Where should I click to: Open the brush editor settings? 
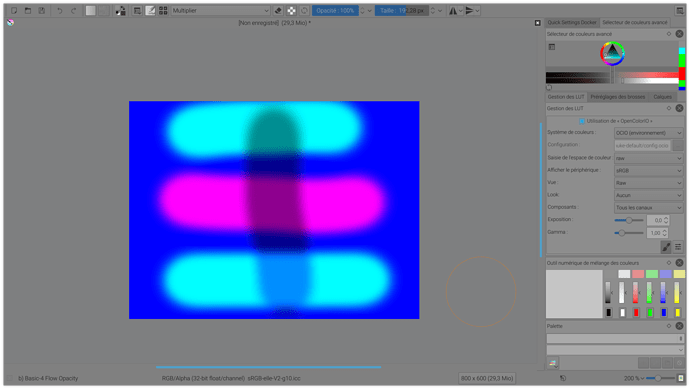tap(137, 11)
